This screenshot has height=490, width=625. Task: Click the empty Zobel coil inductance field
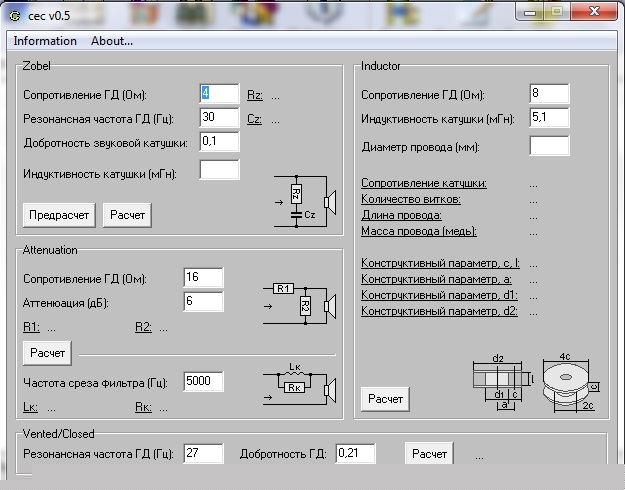point(219,169)
